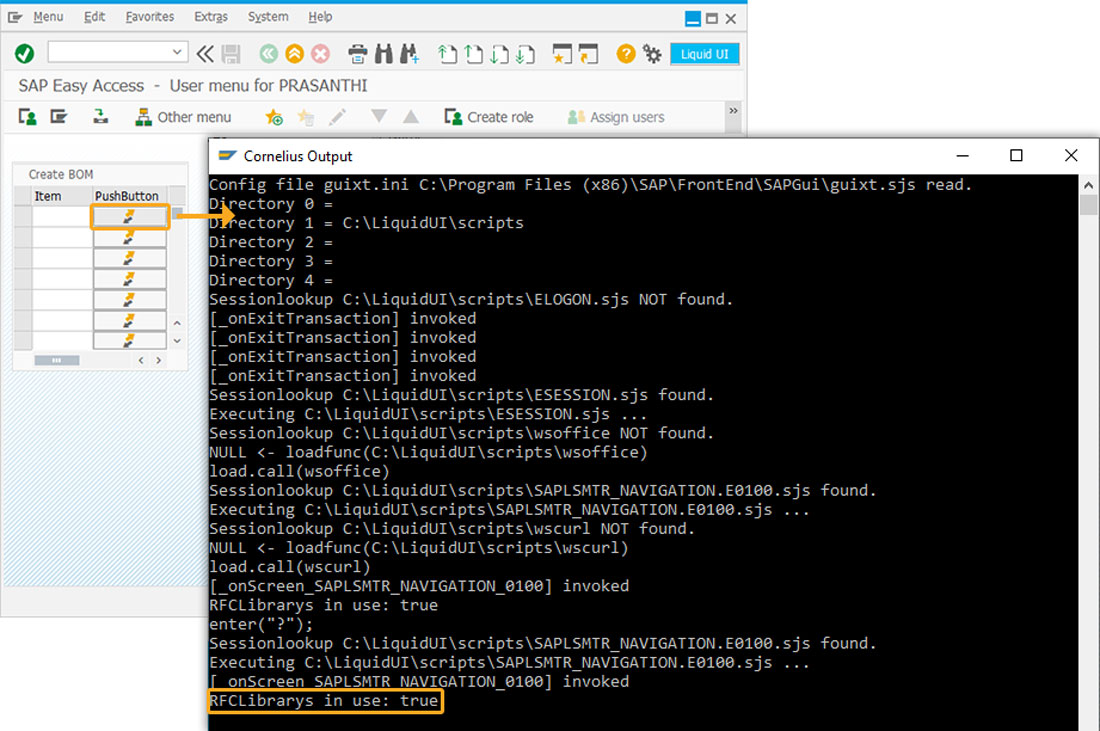Open Customize Local Layout gear icon
The image size is (1100, 731).
click(x=652, y=54)
